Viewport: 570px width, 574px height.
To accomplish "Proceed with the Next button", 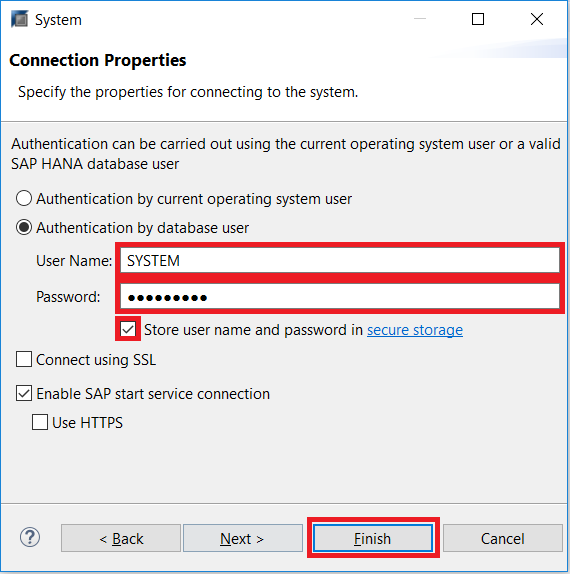I will tap(243, 538).
